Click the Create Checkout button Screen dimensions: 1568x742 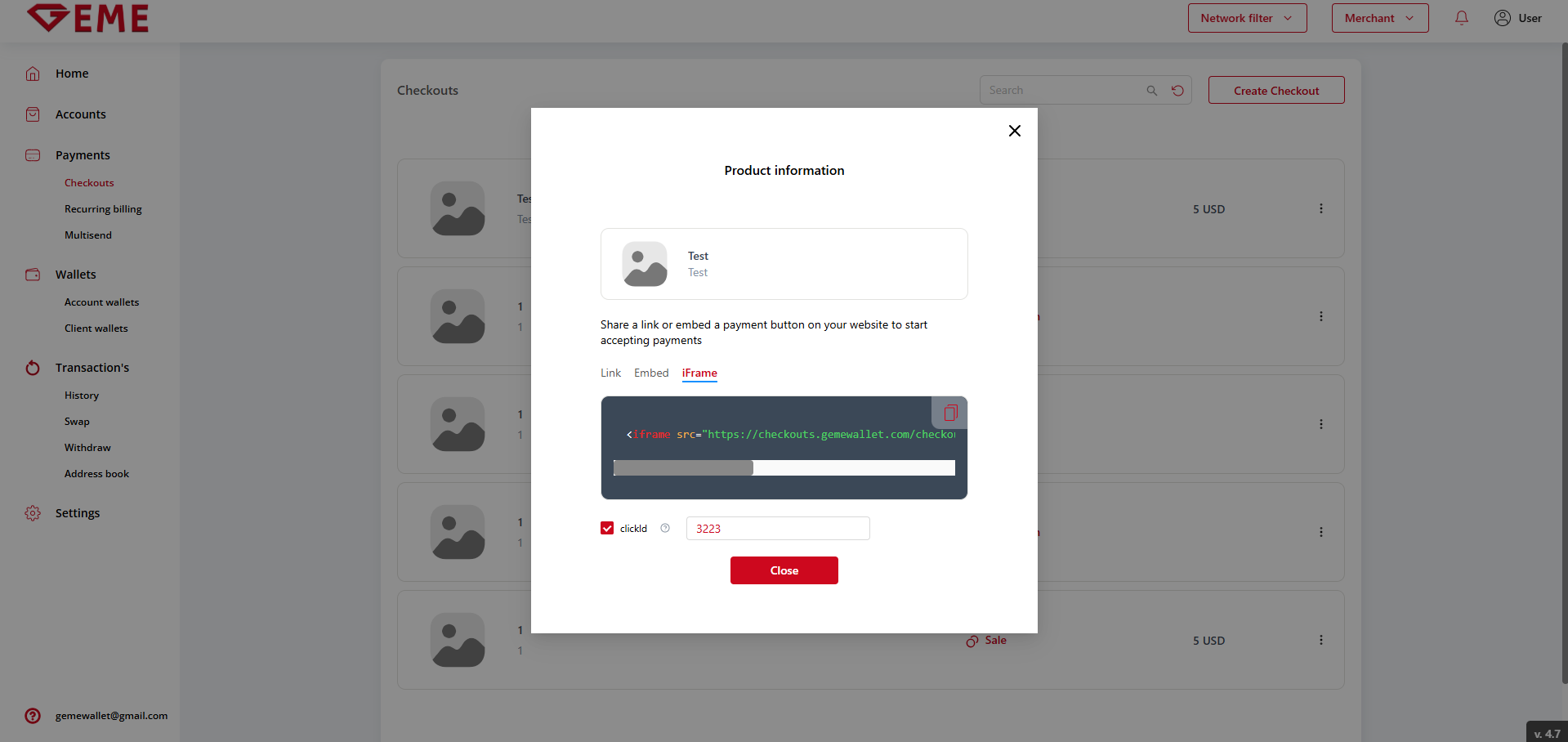coord(1275,91)
